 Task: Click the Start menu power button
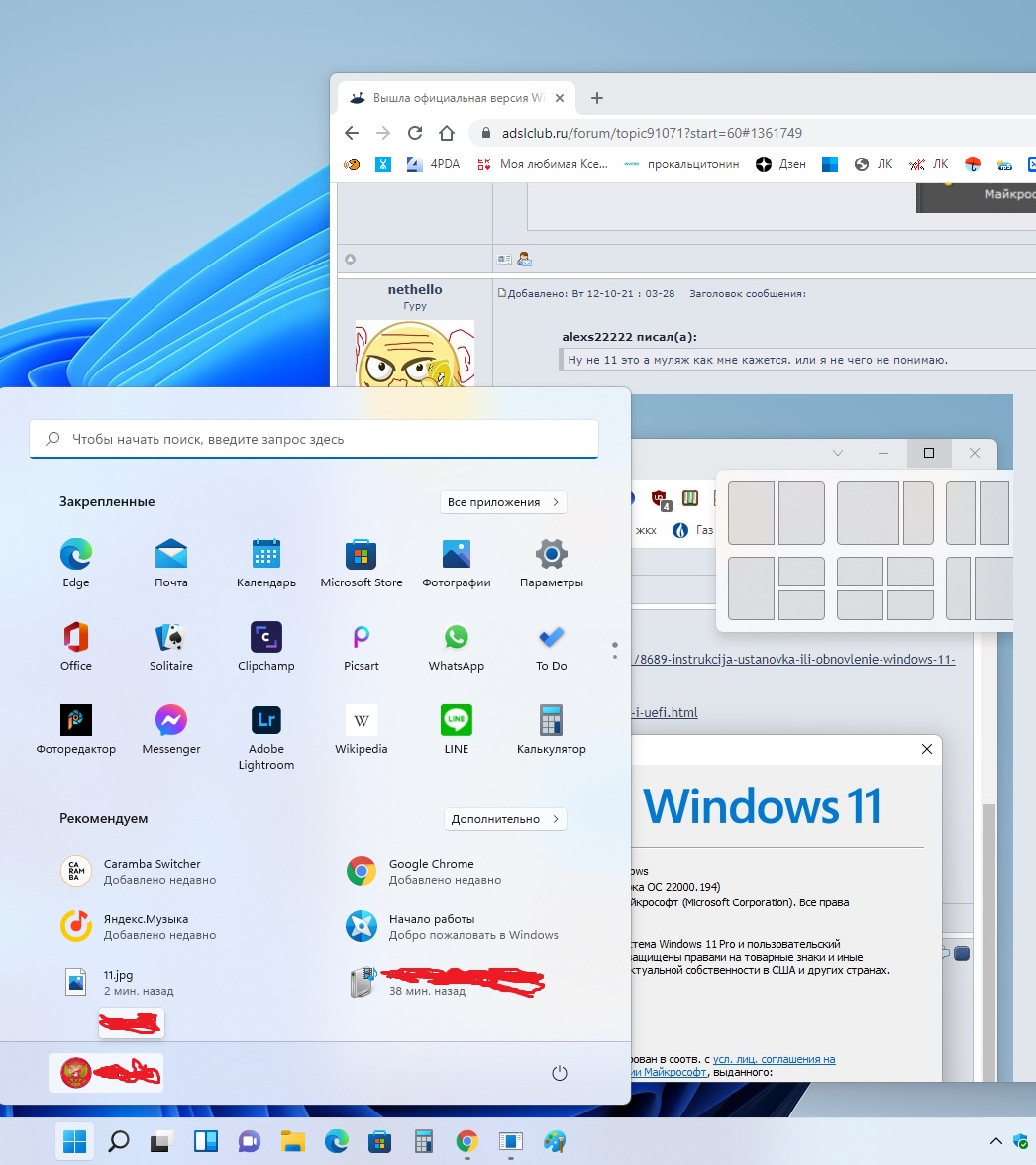[x=560, y=1073]
